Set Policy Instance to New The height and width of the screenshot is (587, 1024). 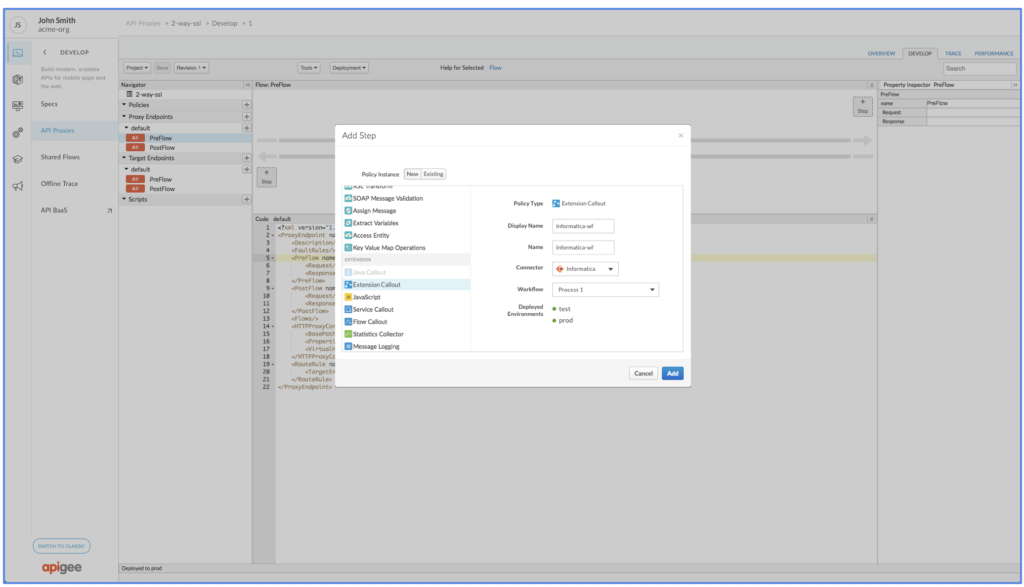(x=412, y=174)
